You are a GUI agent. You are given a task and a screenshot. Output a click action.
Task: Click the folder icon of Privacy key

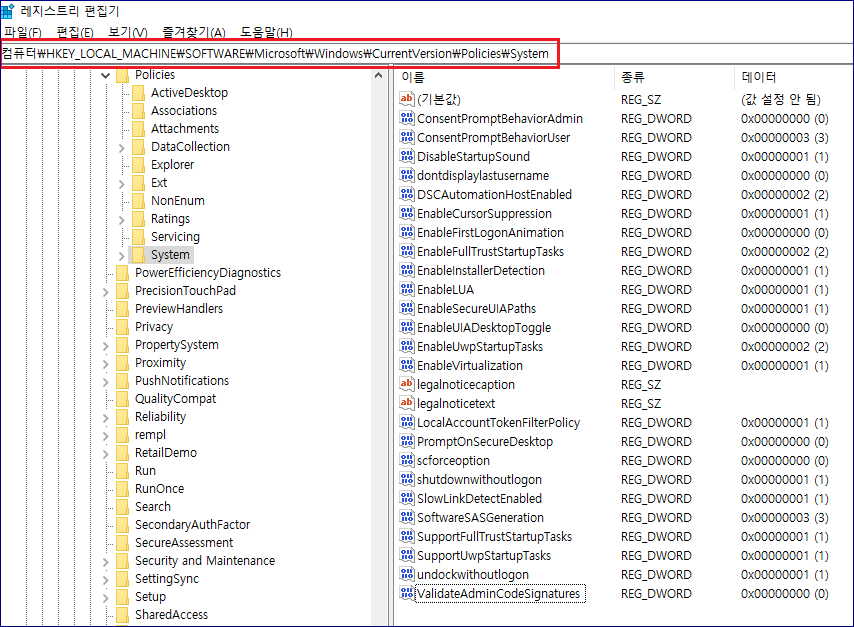pyautogui.click(x=123, y=326)
